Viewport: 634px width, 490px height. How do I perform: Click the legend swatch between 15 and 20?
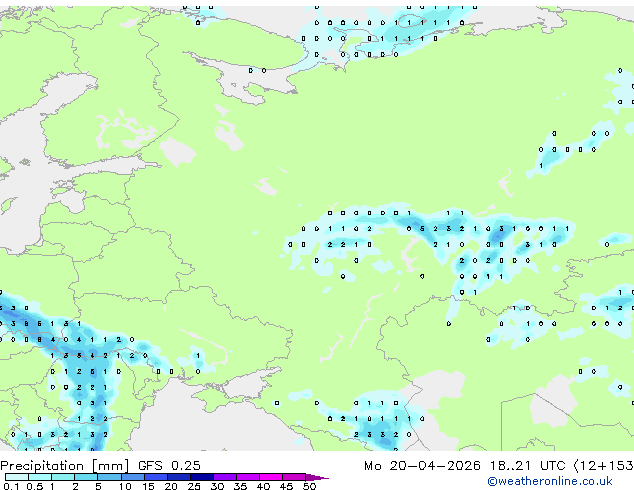point(156,477)
